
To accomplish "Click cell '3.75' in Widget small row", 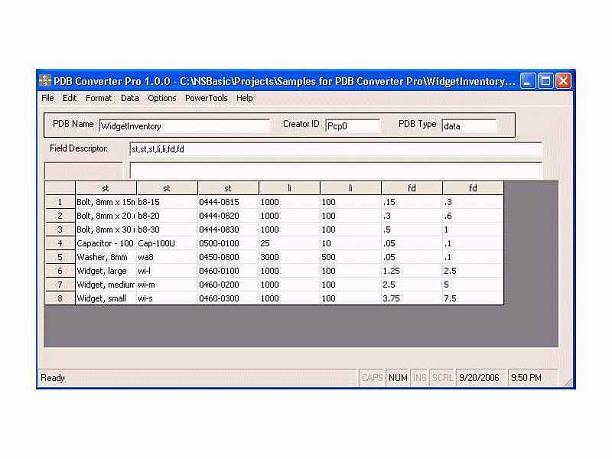I will coord(412,299).
